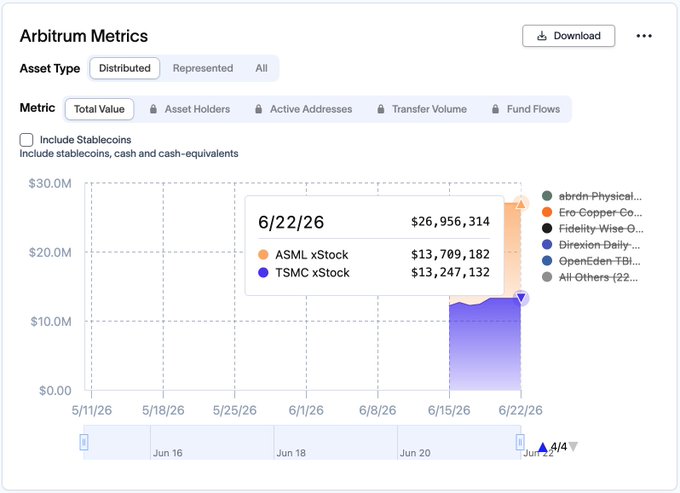The height and width of the screenshot is (493, 680).
Task: Click the Jun 16 label in range navigator
Action: pos(167,453)
